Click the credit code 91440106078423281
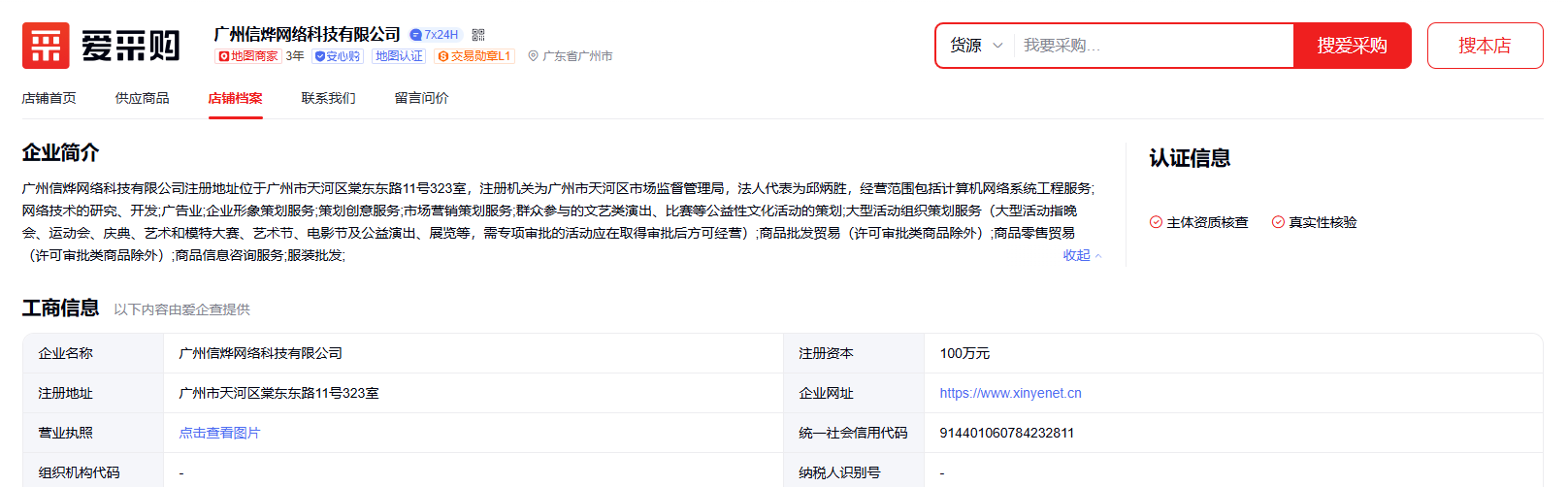Image resolution: width=1568 pixels, height=487 pixels. pos(1006,433)
